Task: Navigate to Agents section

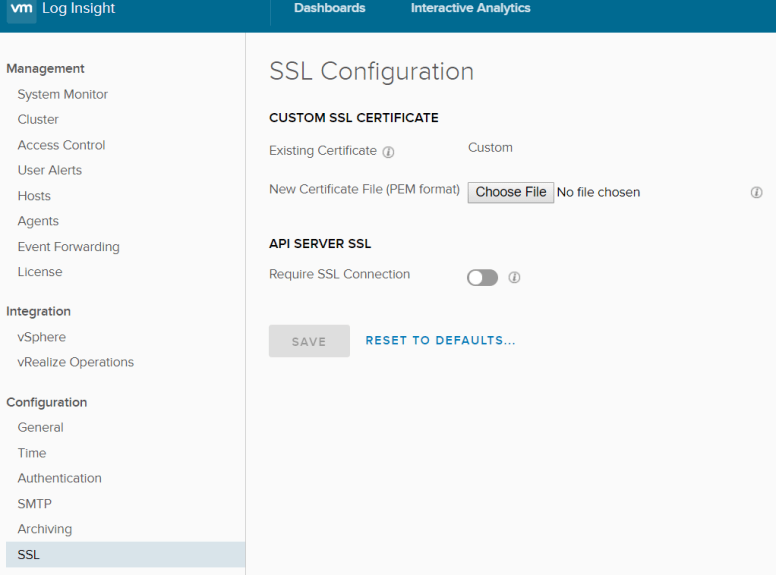Action: [x=38, y=221]
